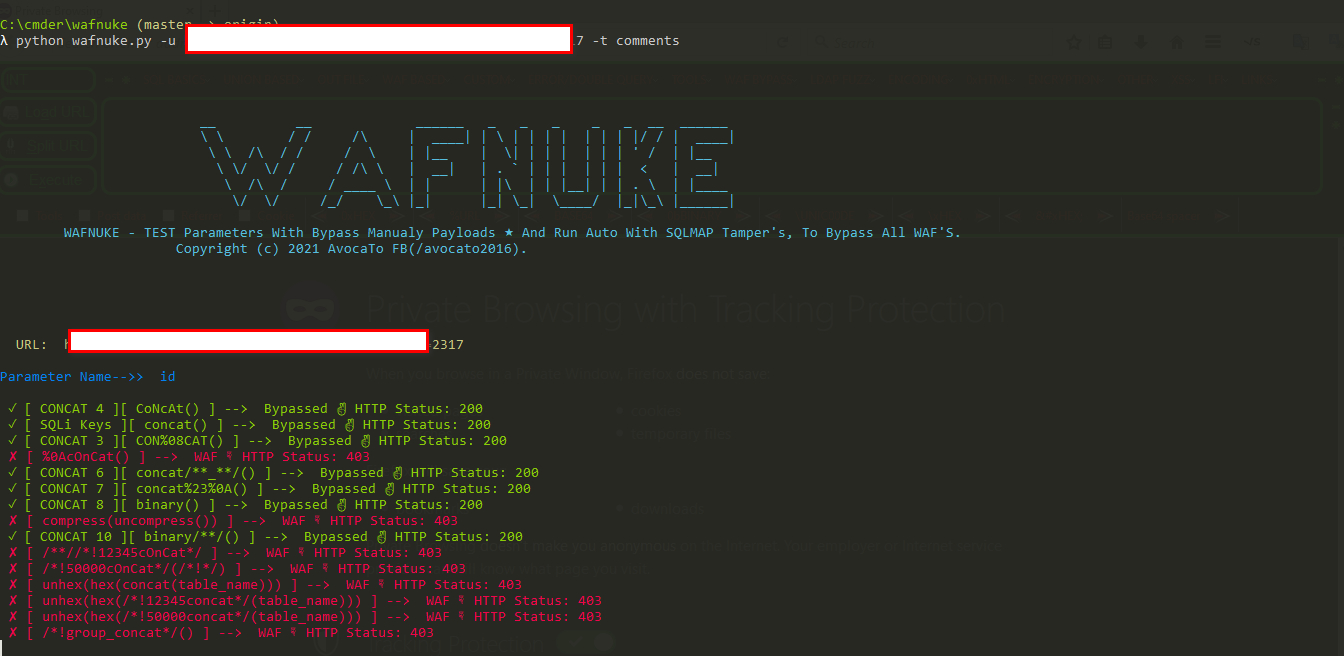The image size is (1344, 656).
Task: Click the CONCAT 4 CoNcAt() bypassed result
Action: click(x=245, y=409)
